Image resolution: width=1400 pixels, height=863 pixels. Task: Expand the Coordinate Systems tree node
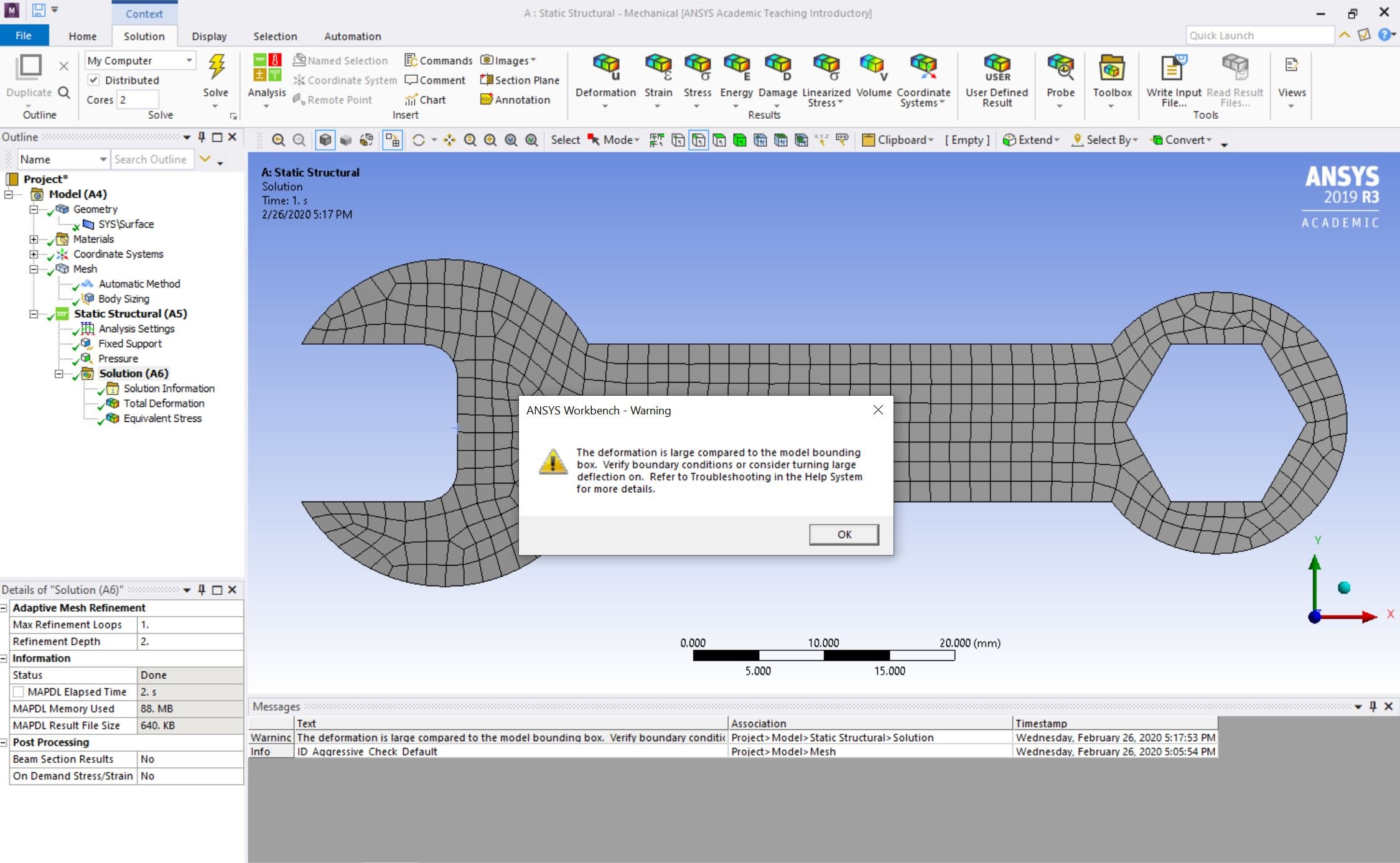pos(34,254)
